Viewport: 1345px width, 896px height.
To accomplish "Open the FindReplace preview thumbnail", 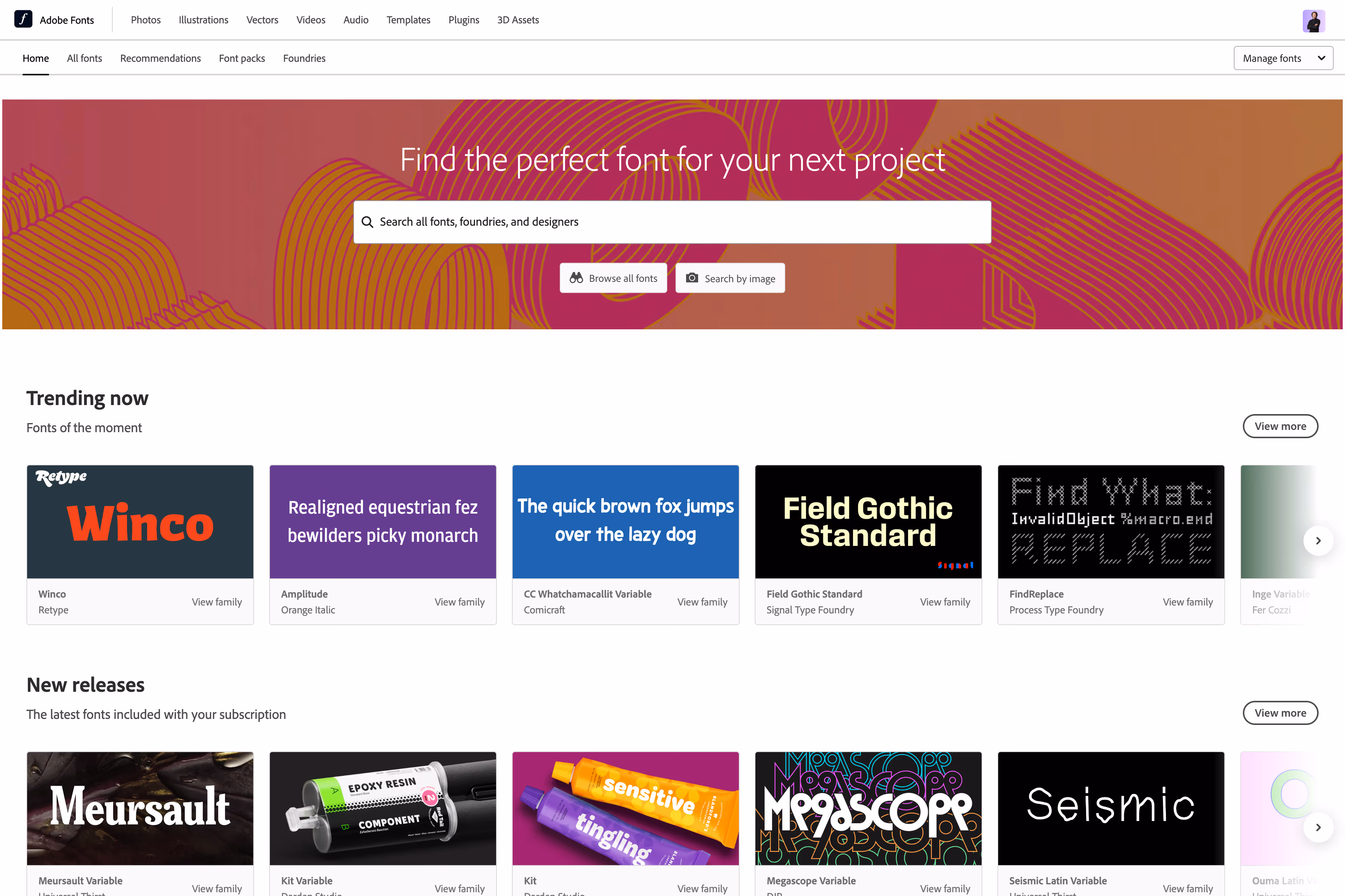I will click(x=1111, y=522).
